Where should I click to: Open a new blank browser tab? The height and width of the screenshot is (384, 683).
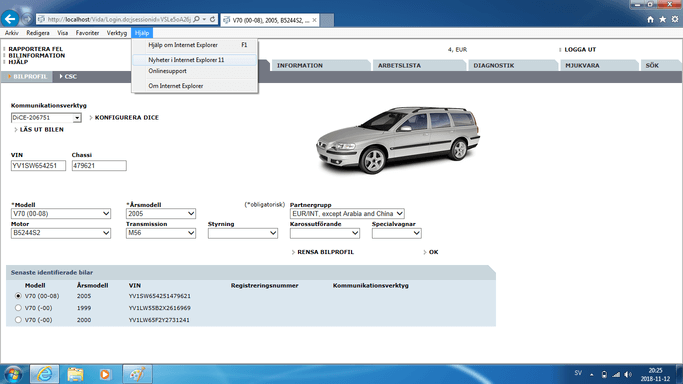327,20
